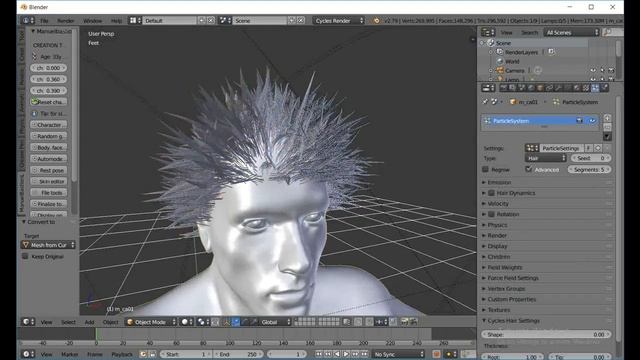This screenshot has height=360, width=640.
Task: Open the Global orientation dropdown
Action: 275,322
